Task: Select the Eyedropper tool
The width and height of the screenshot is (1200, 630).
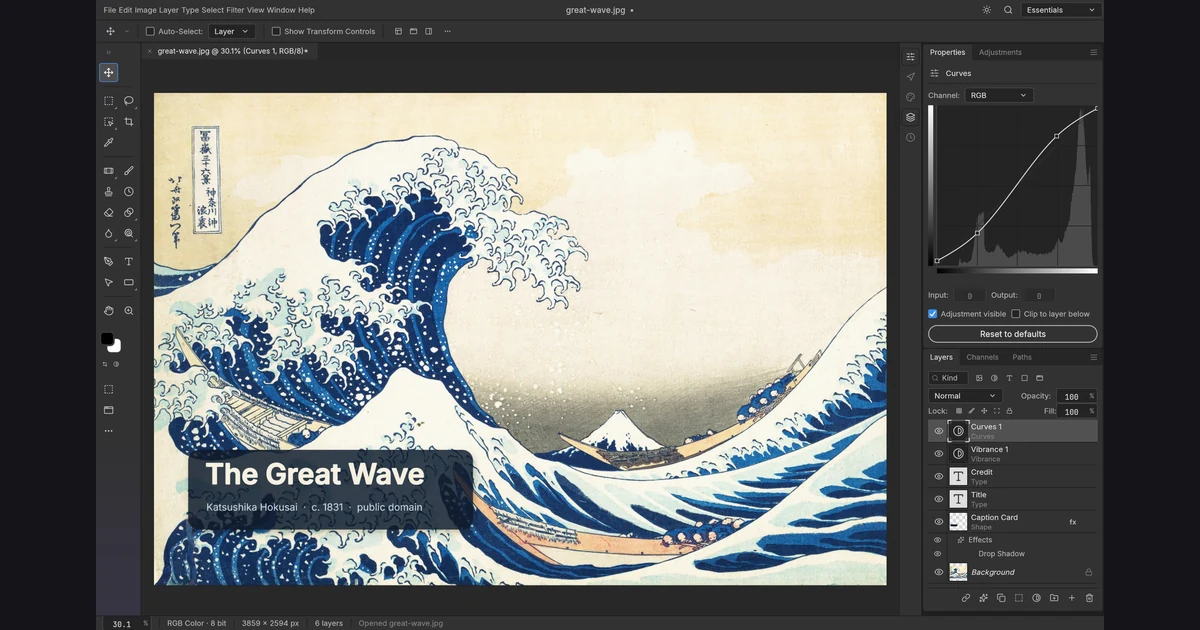Action: [109, 143]
